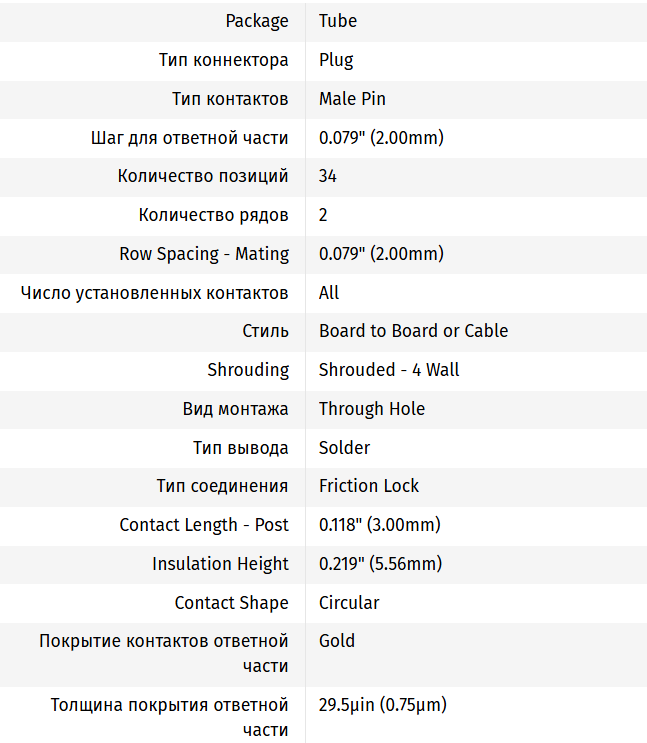Select the 'Solder' termination value
This screenshot has width=647, height=743.
click(x=345, y=448)
